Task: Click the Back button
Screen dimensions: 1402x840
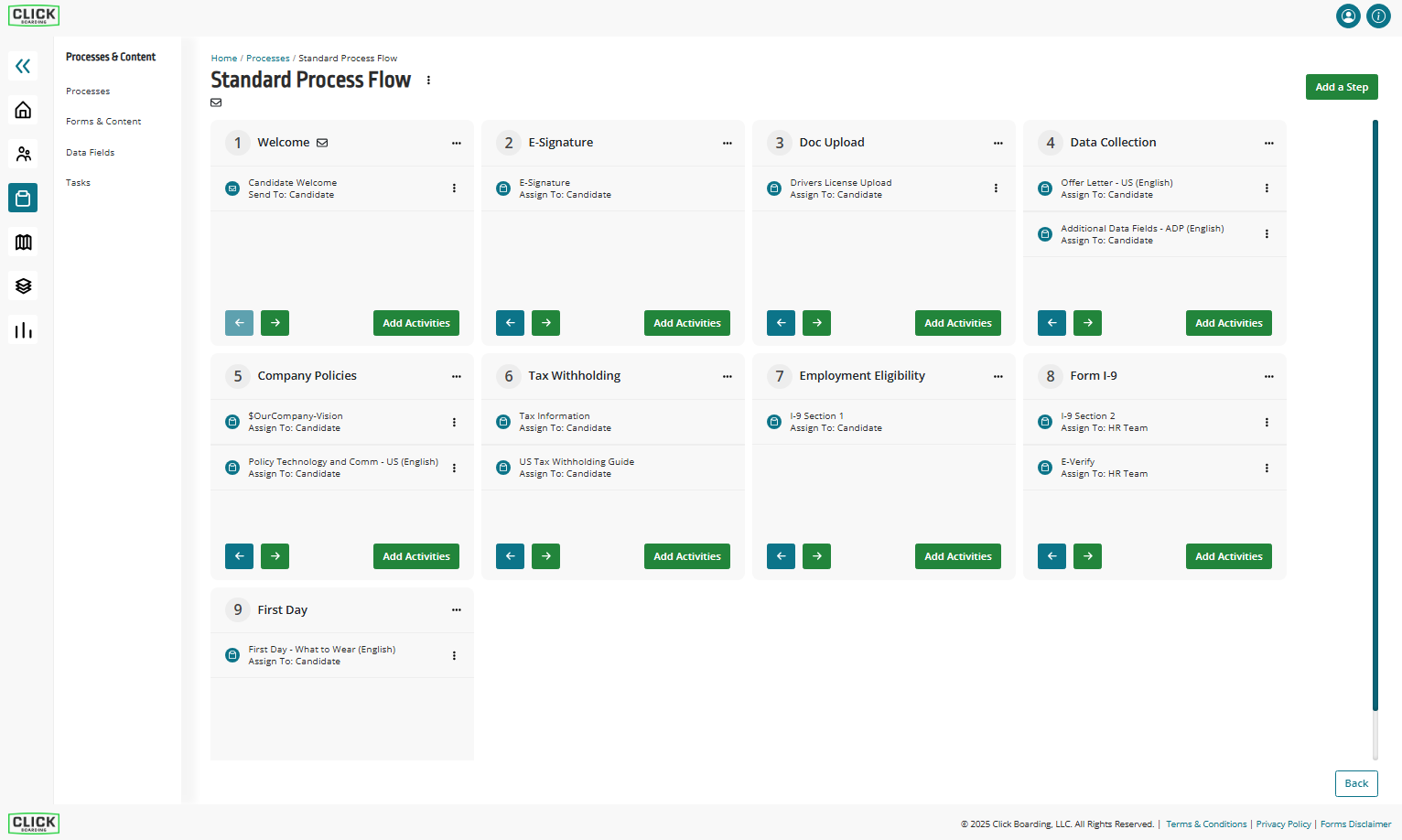Action: 1356,783
